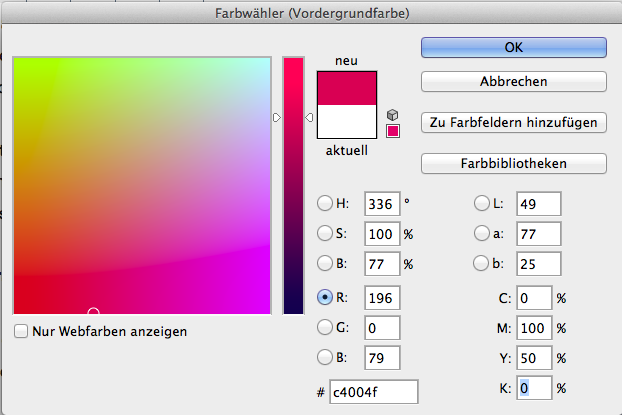Click the vertical color spectrum slider strip
622x415 pixels.
[293, 186]
